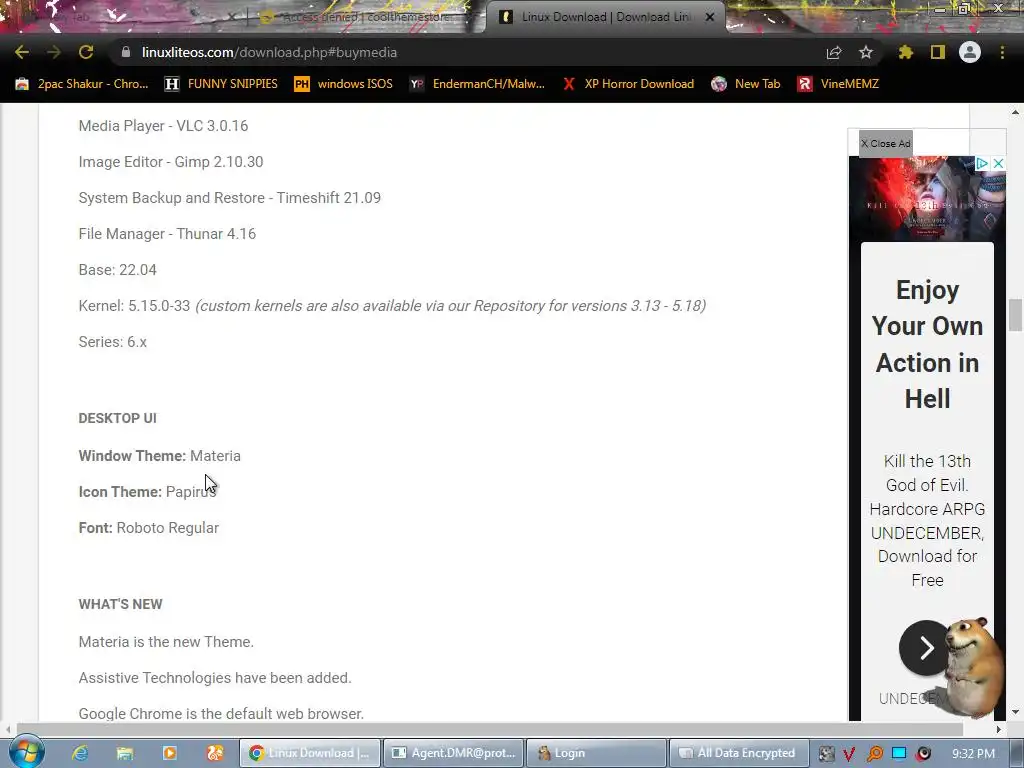Click the Timeshift 21.09 line

point(230,197)
